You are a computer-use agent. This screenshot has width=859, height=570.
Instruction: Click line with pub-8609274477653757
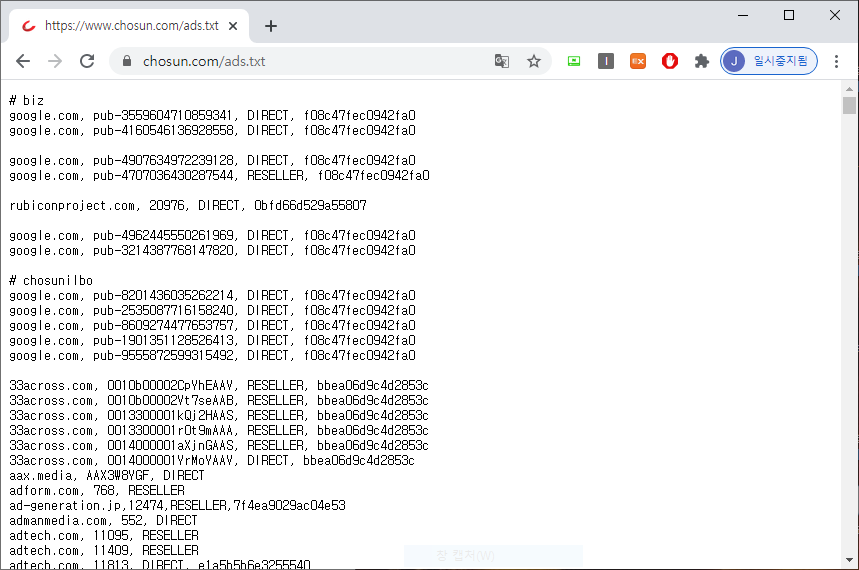click(213, 326)
